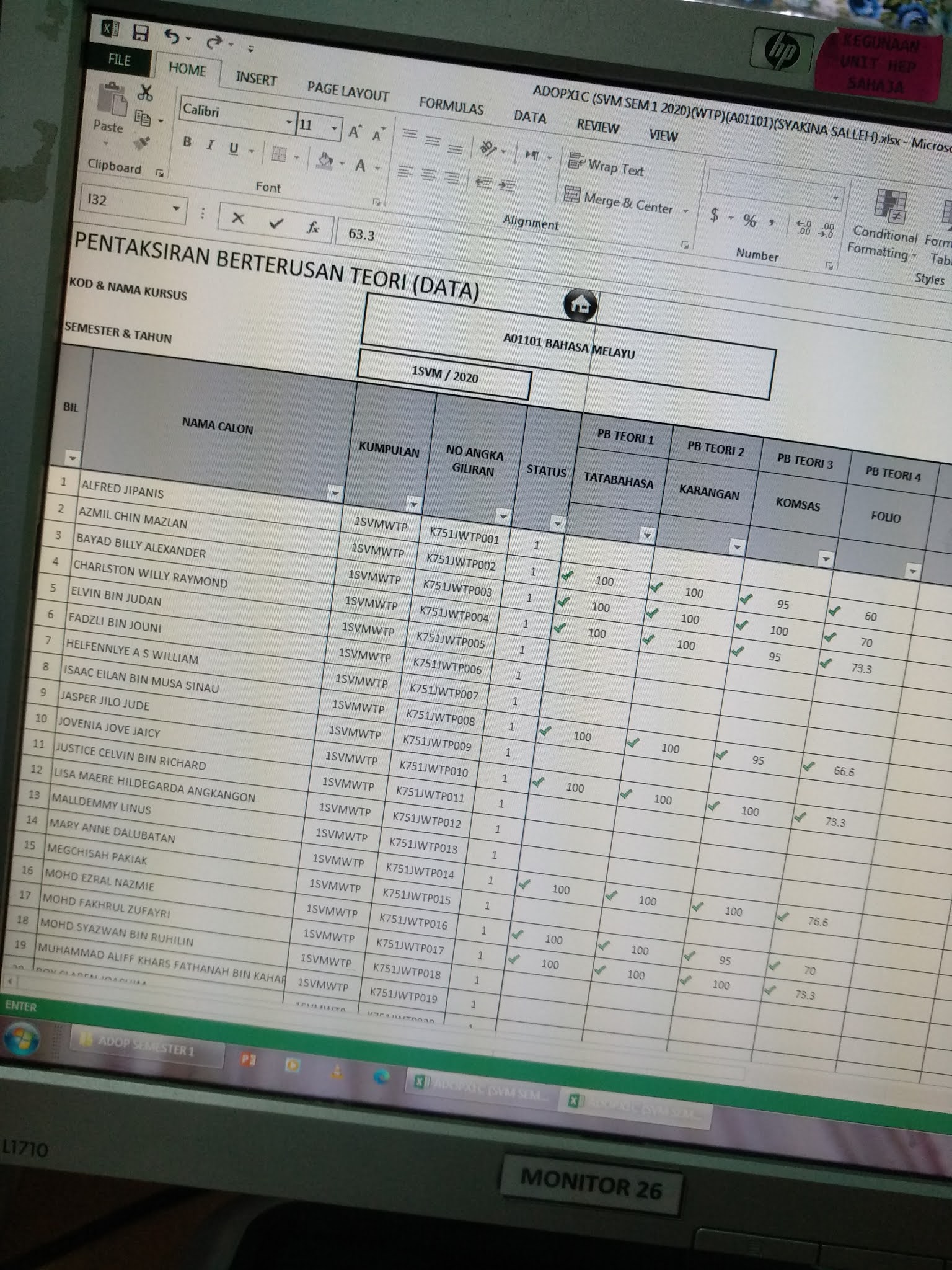
Task: Open PowerPoint from the taskbar
Action: (249, 1059)
